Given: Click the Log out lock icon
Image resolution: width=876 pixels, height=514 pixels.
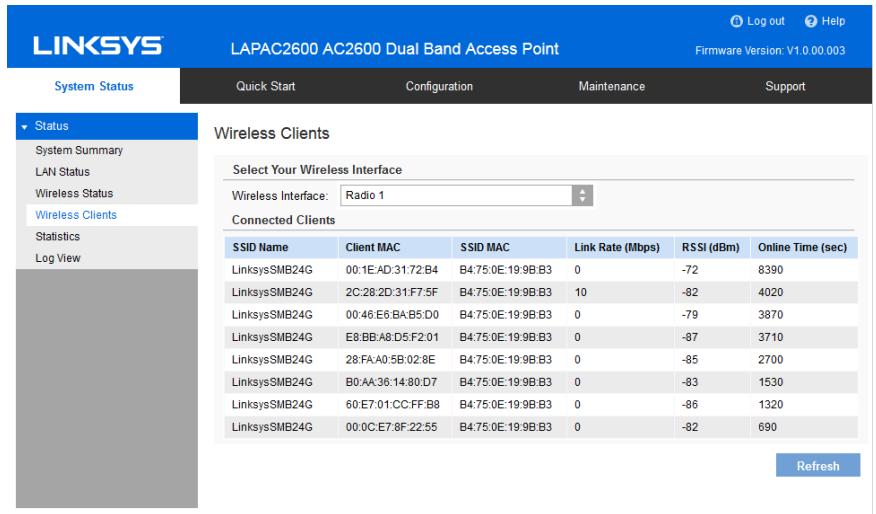Looking at the screenshot, I should (736, 21).
